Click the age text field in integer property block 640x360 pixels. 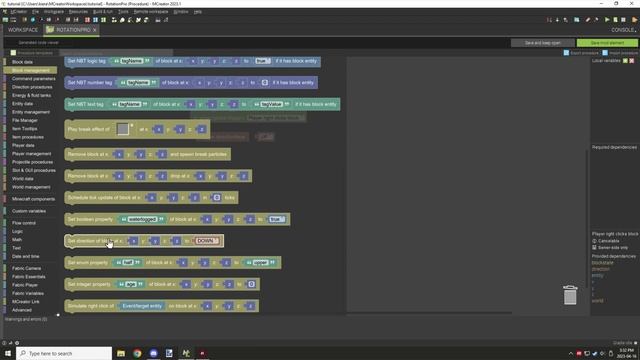click(x=131, y=284)
